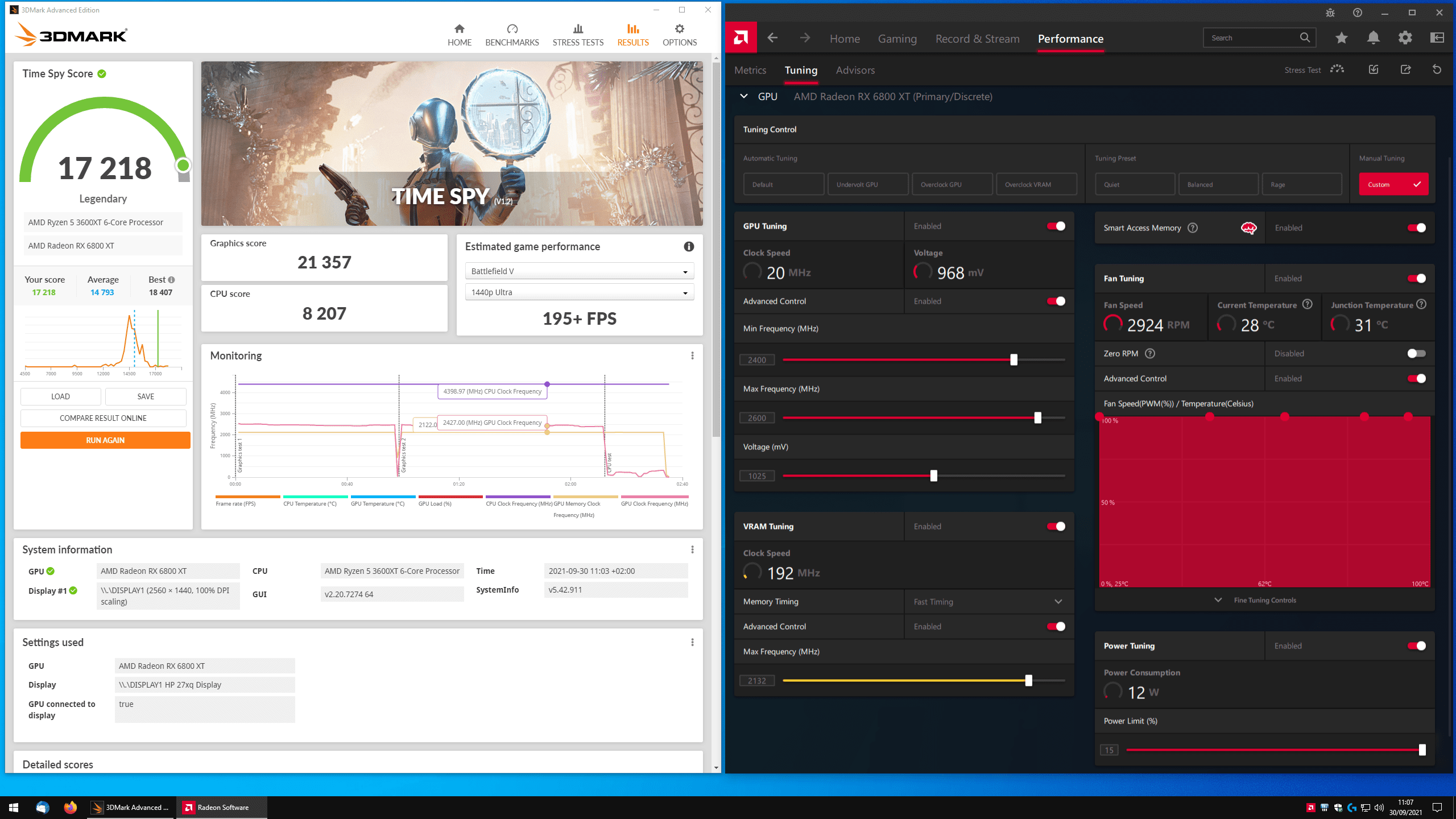Switch to the Metrics tab
This screenshot has width=1456, height=819.
point(750,70)
